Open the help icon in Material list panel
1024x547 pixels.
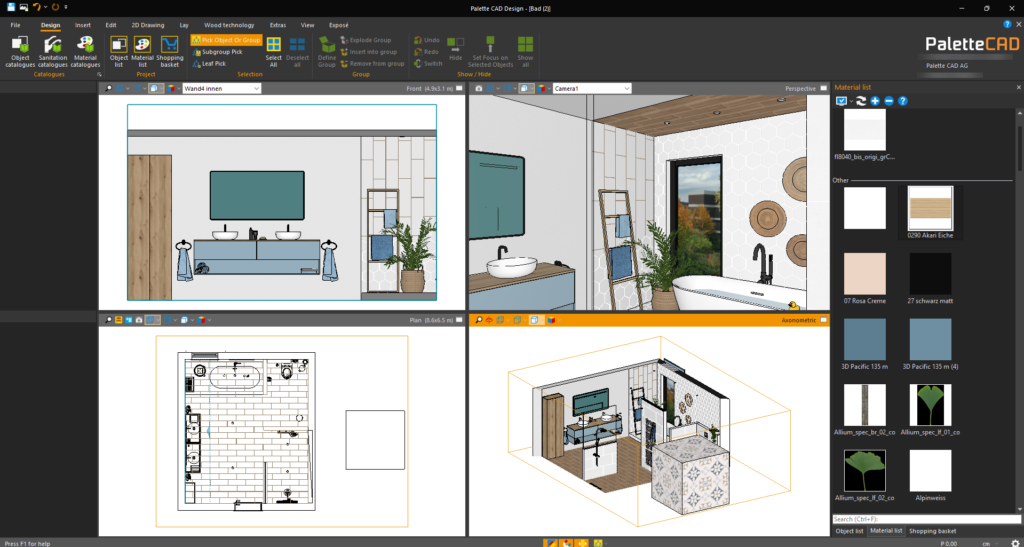tap(902, 101)
